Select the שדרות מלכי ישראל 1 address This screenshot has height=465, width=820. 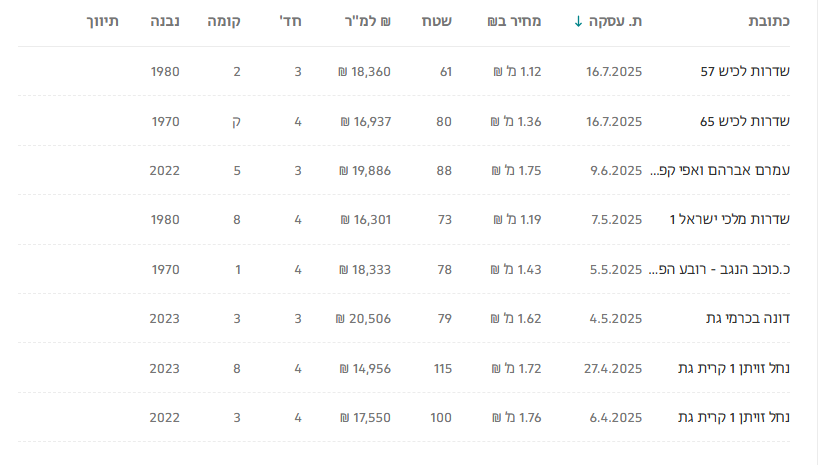[730, 220]
